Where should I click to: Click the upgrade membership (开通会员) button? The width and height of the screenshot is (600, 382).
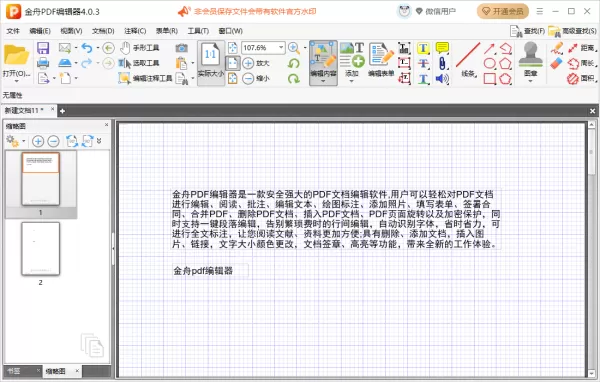coord(503,11)
